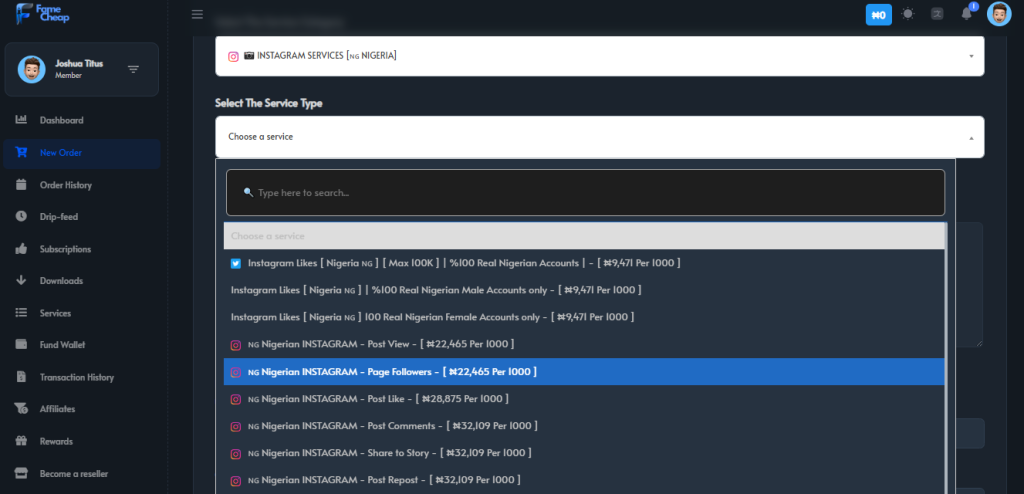This screenshot has height=494, width=1024.
Task: Open Transaction History link in sidebar
Action: tap(77, 378)
